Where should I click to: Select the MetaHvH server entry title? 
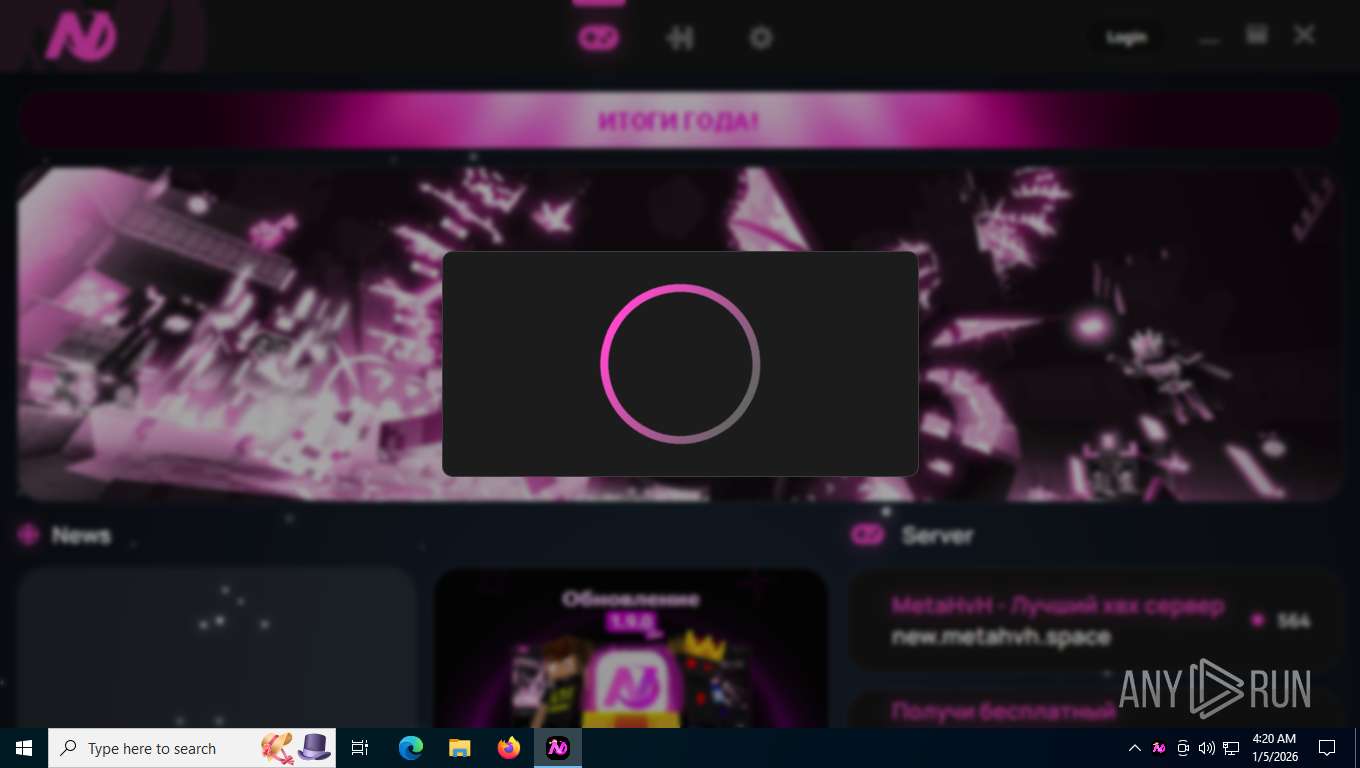tap(1057, 606)
